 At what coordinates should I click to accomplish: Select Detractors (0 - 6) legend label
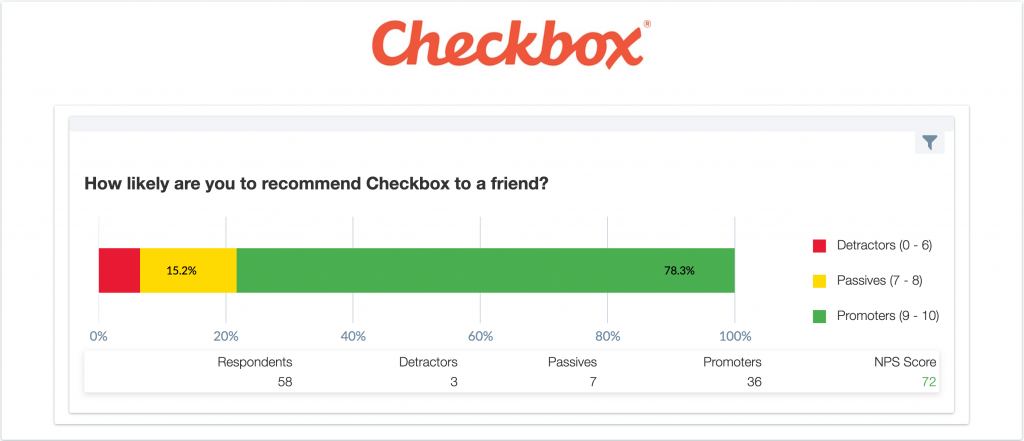[x=884, y=246]
